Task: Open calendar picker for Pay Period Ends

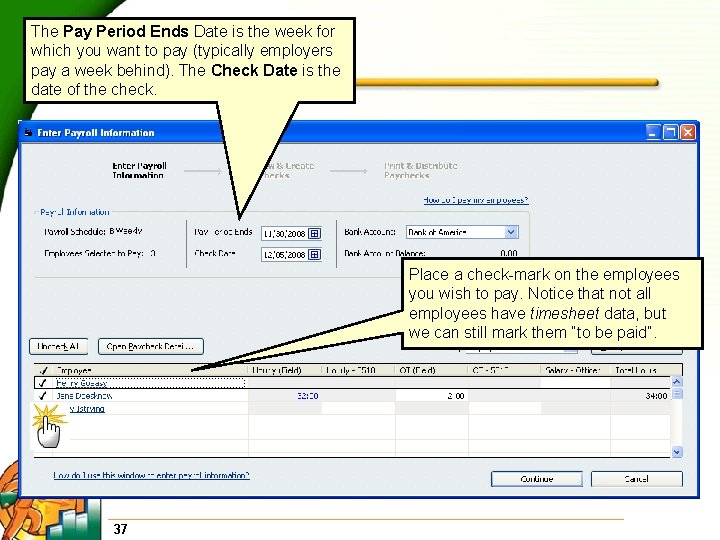Action: (315, 233)
